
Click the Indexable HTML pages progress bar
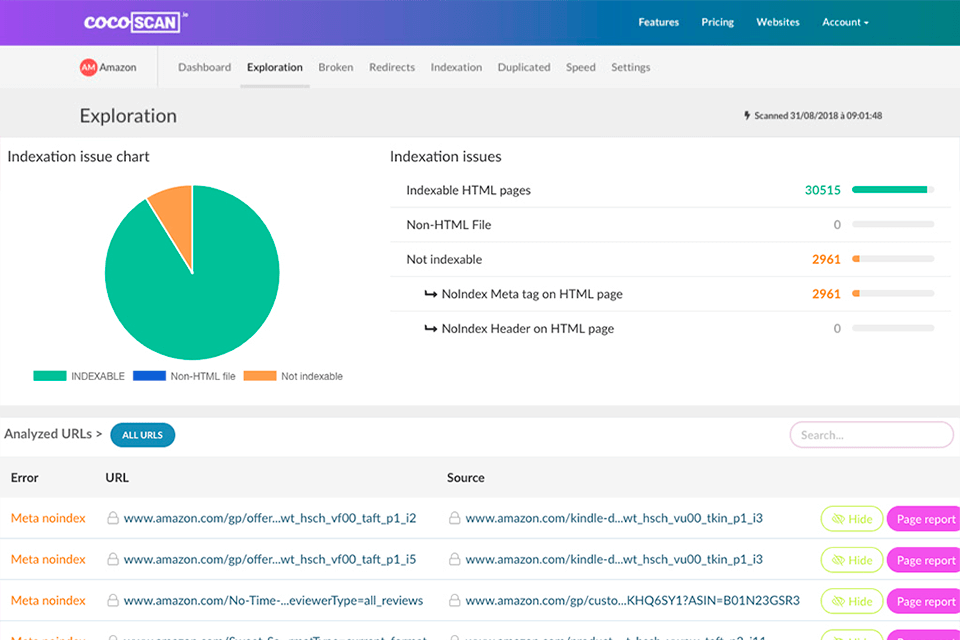point(893,190)
